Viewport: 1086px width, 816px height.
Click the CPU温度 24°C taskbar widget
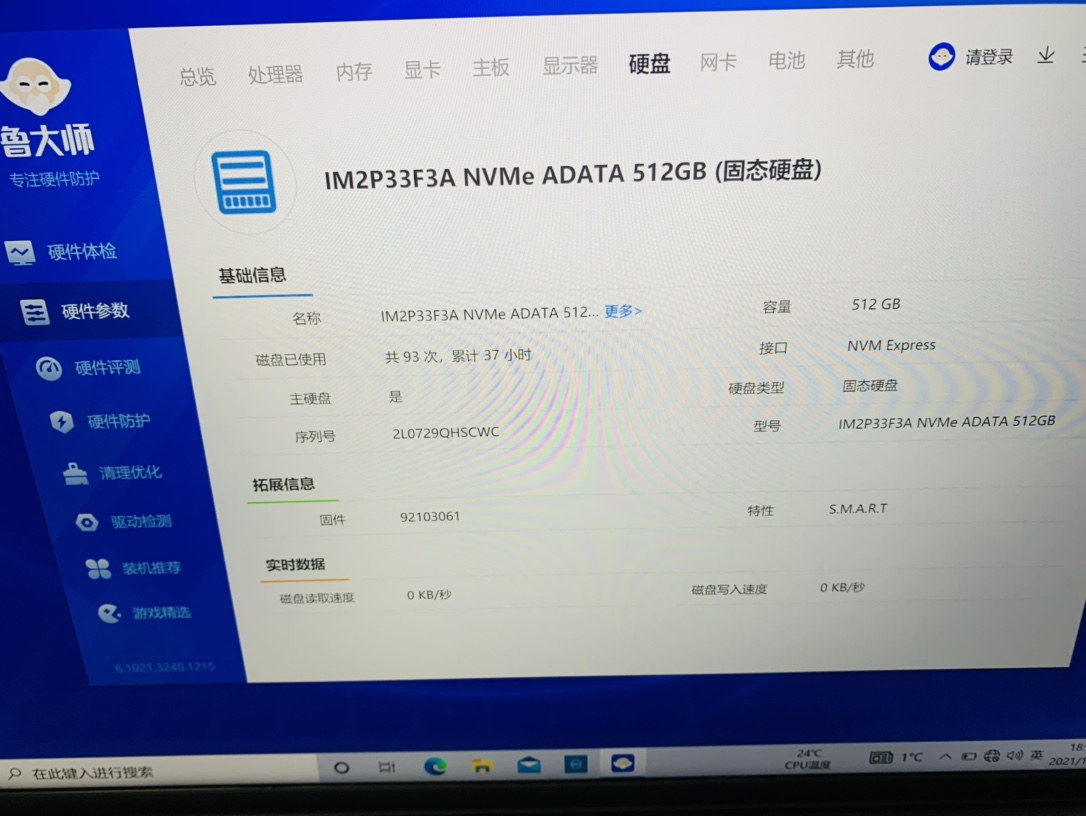[x=808, y=759]
